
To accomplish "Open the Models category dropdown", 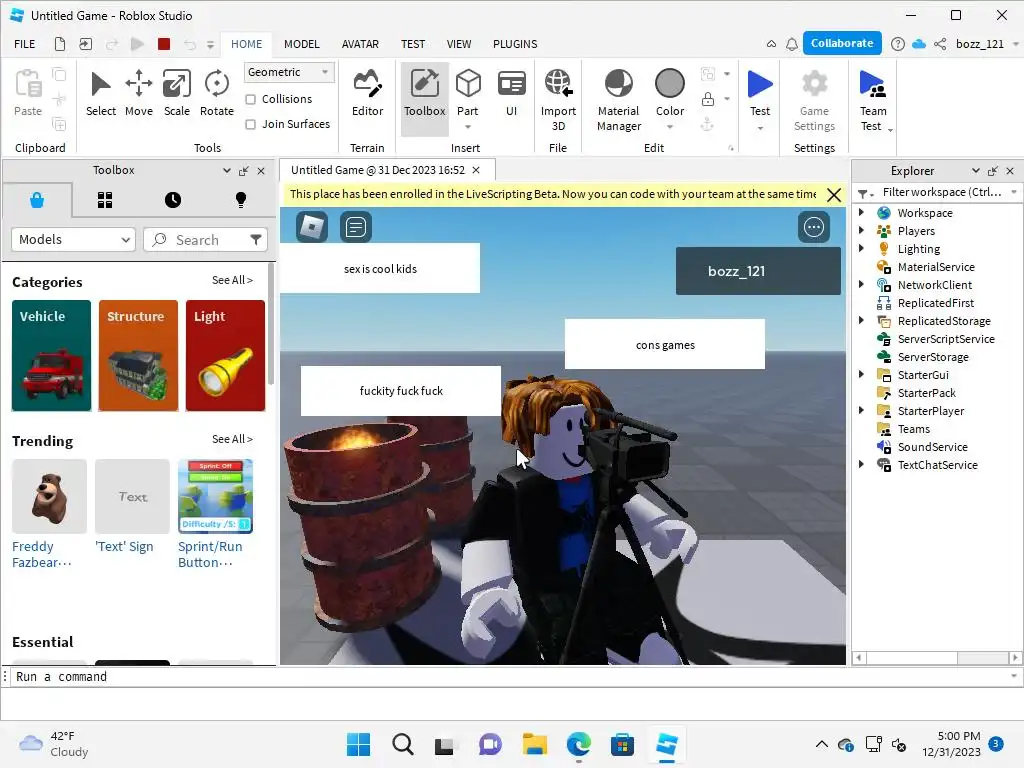I will [x=73, y=240].
